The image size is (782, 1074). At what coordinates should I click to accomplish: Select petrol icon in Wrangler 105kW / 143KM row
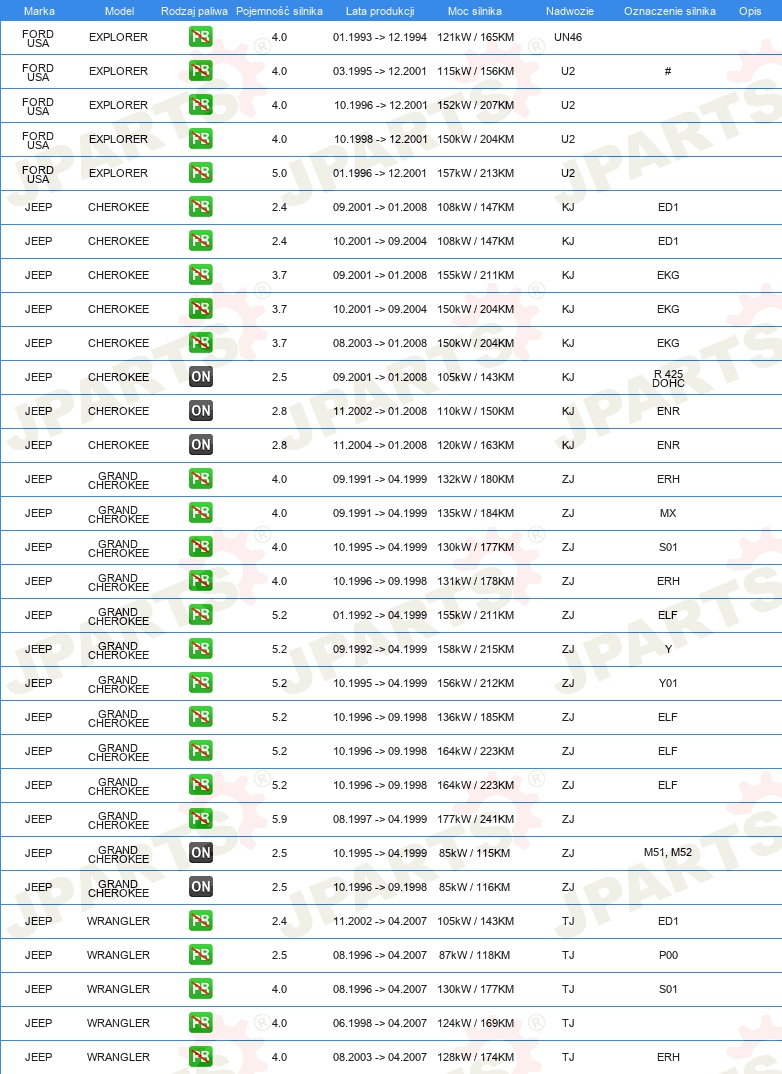point(201,921)
